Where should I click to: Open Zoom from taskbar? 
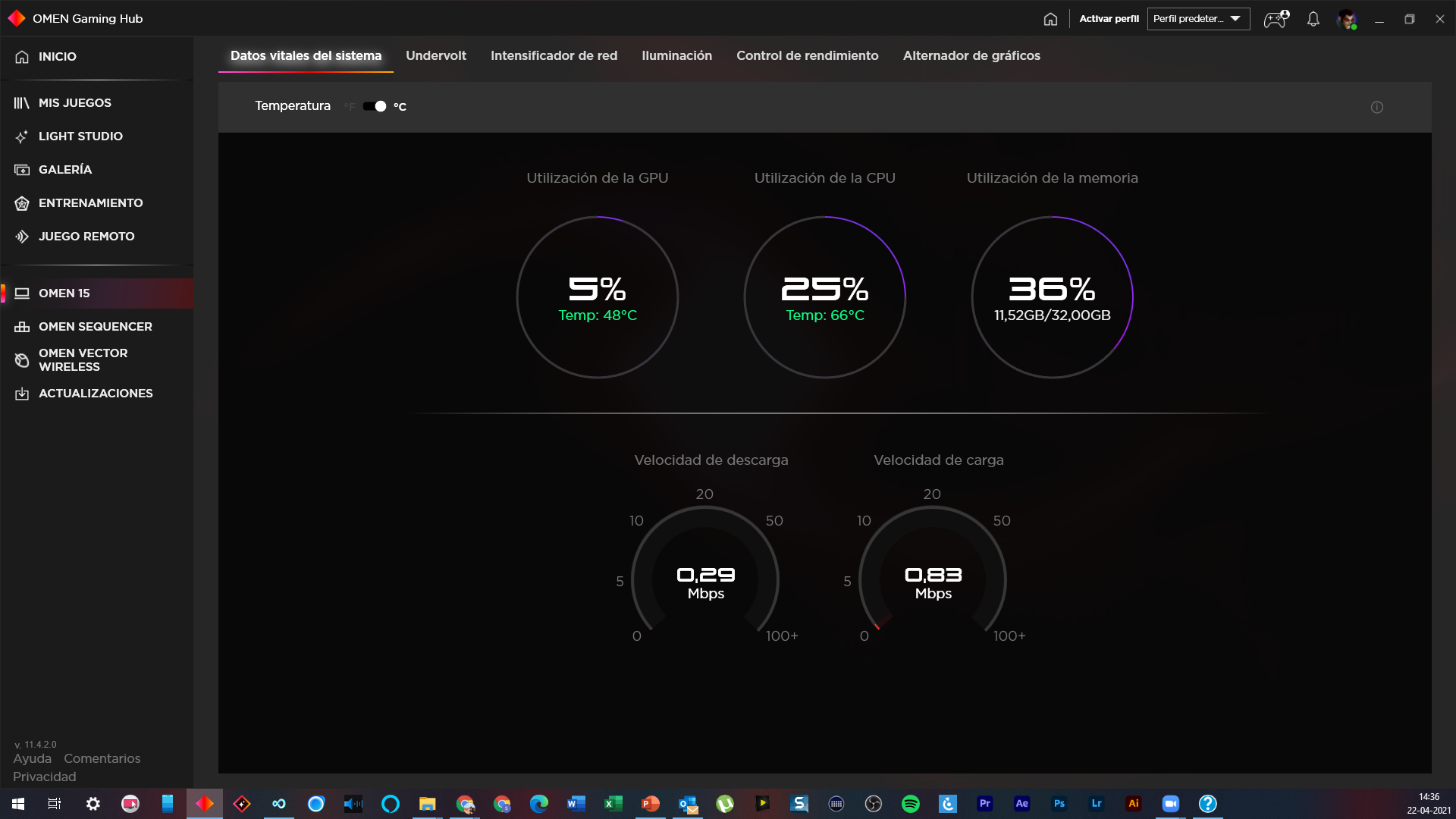(x=1170, y=804)
